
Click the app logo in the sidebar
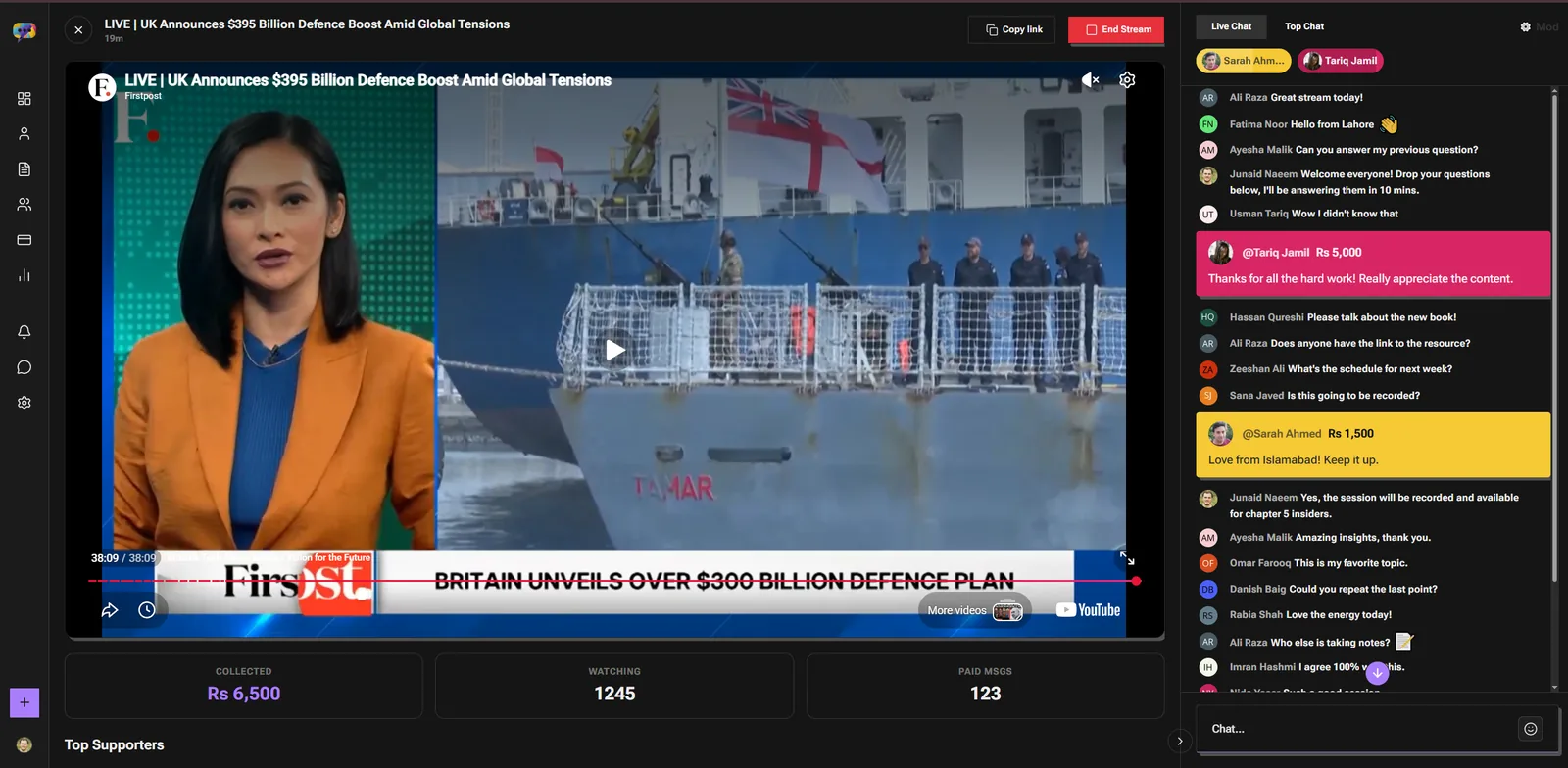tap(24, 30)
